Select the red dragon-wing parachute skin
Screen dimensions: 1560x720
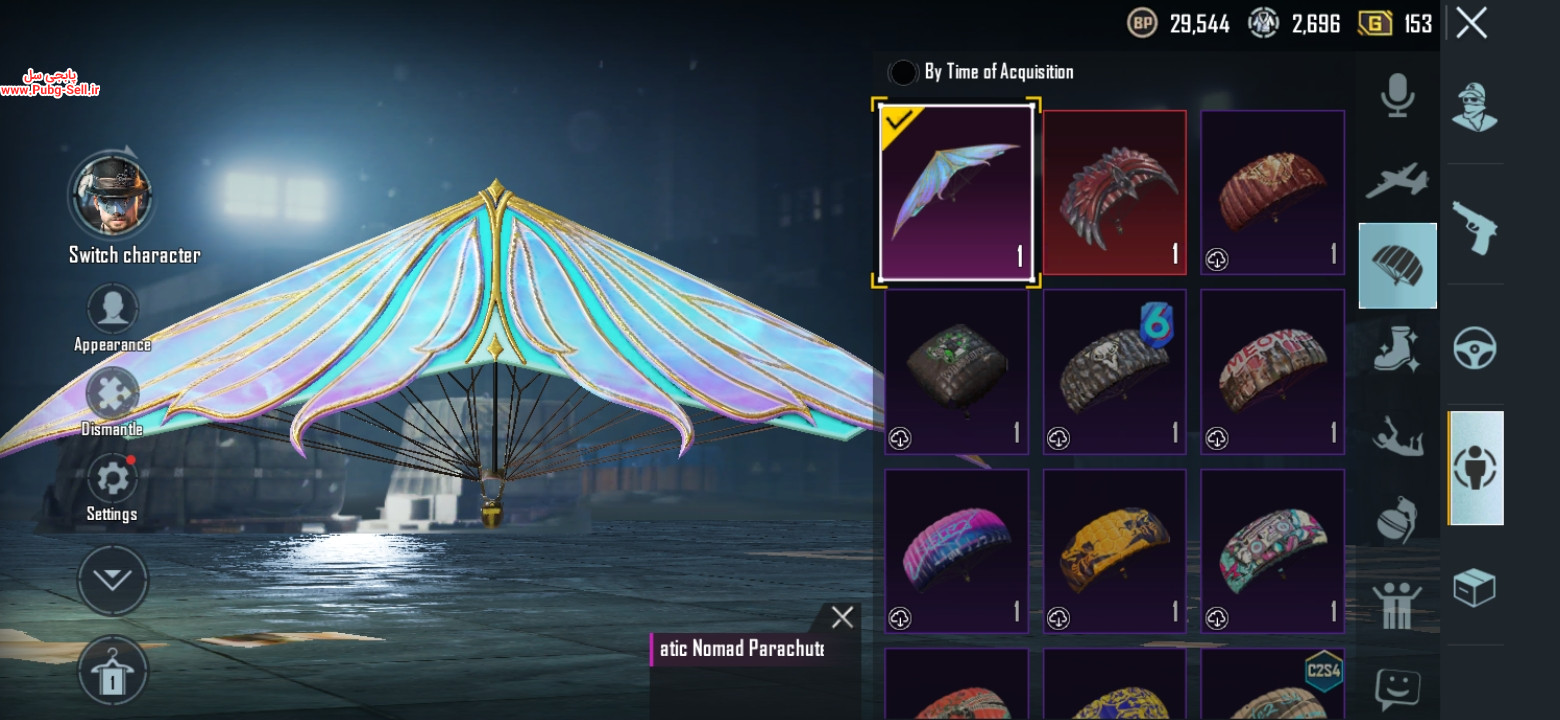1115,192
